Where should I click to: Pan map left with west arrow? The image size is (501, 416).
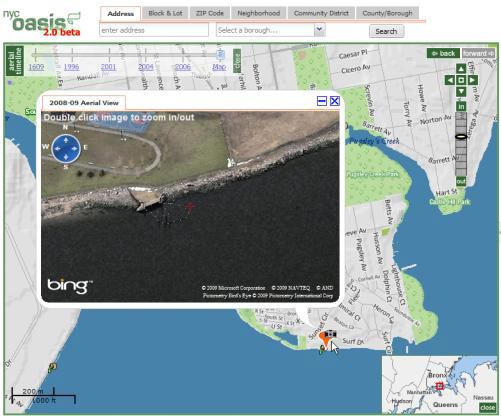(x=450, y=80)
